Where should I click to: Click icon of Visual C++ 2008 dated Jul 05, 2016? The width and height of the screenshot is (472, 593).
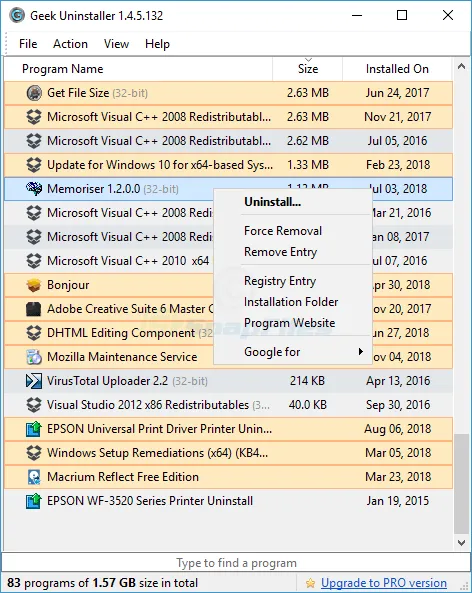(x=34, y=141)
